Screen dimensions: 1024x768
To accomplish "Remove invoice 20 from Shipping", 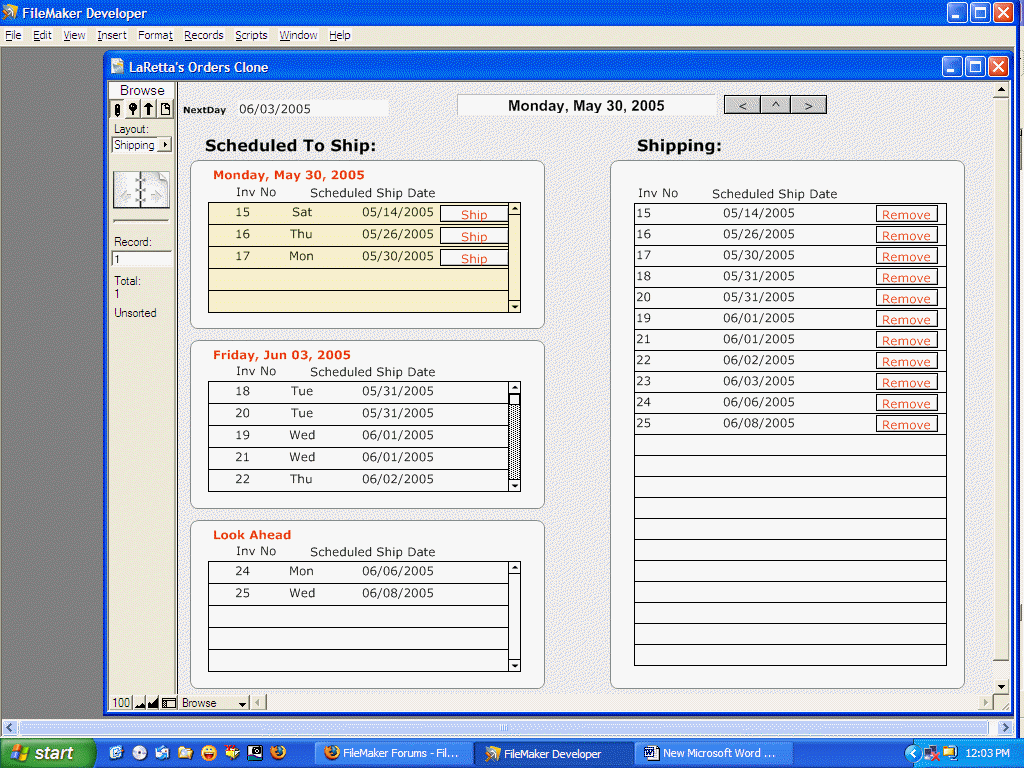I will (906, 298).
